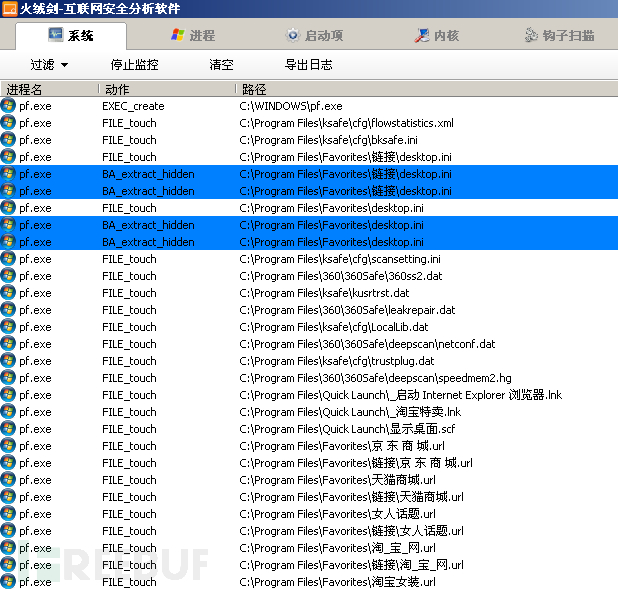
Task: Click the process icon of the Favorites\天猫商城.url row
Action: pos(8,479)
